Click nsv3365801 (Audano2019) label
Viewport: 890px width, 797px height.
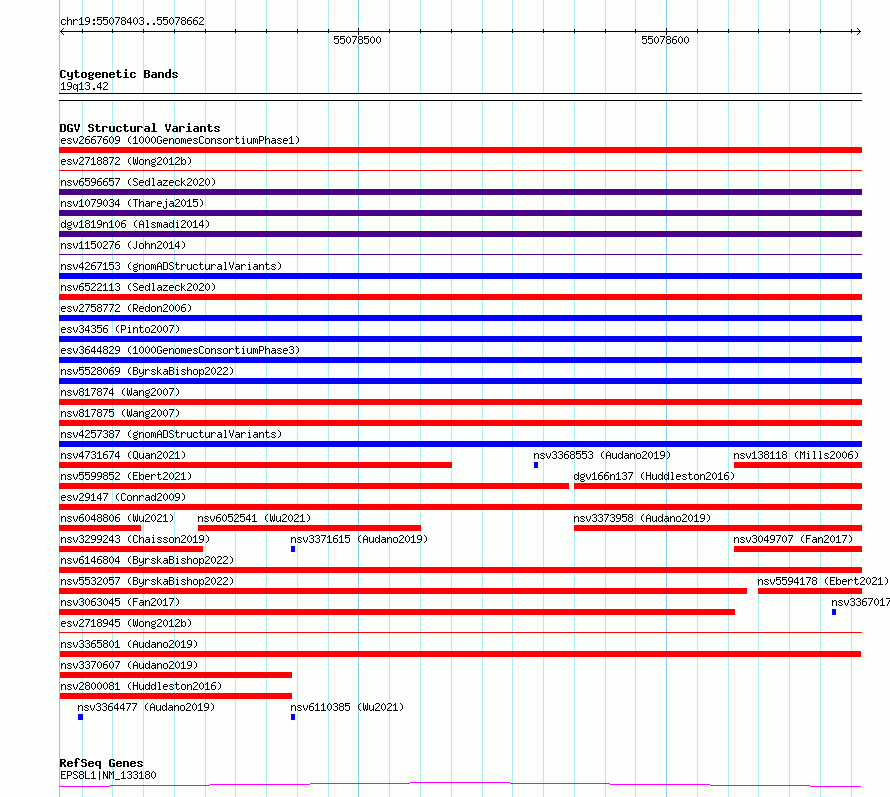point(129,644)
